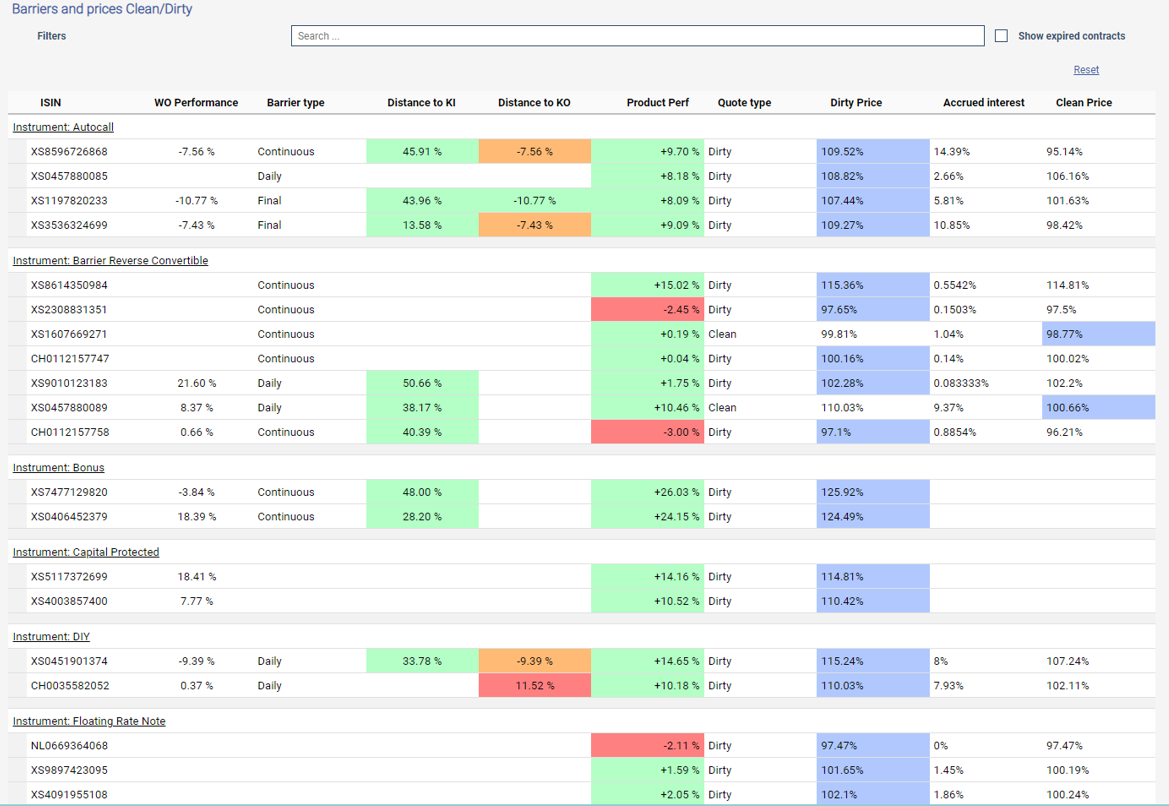
Task: Select ISIN XS3536324699
Action: coord(69,225)
